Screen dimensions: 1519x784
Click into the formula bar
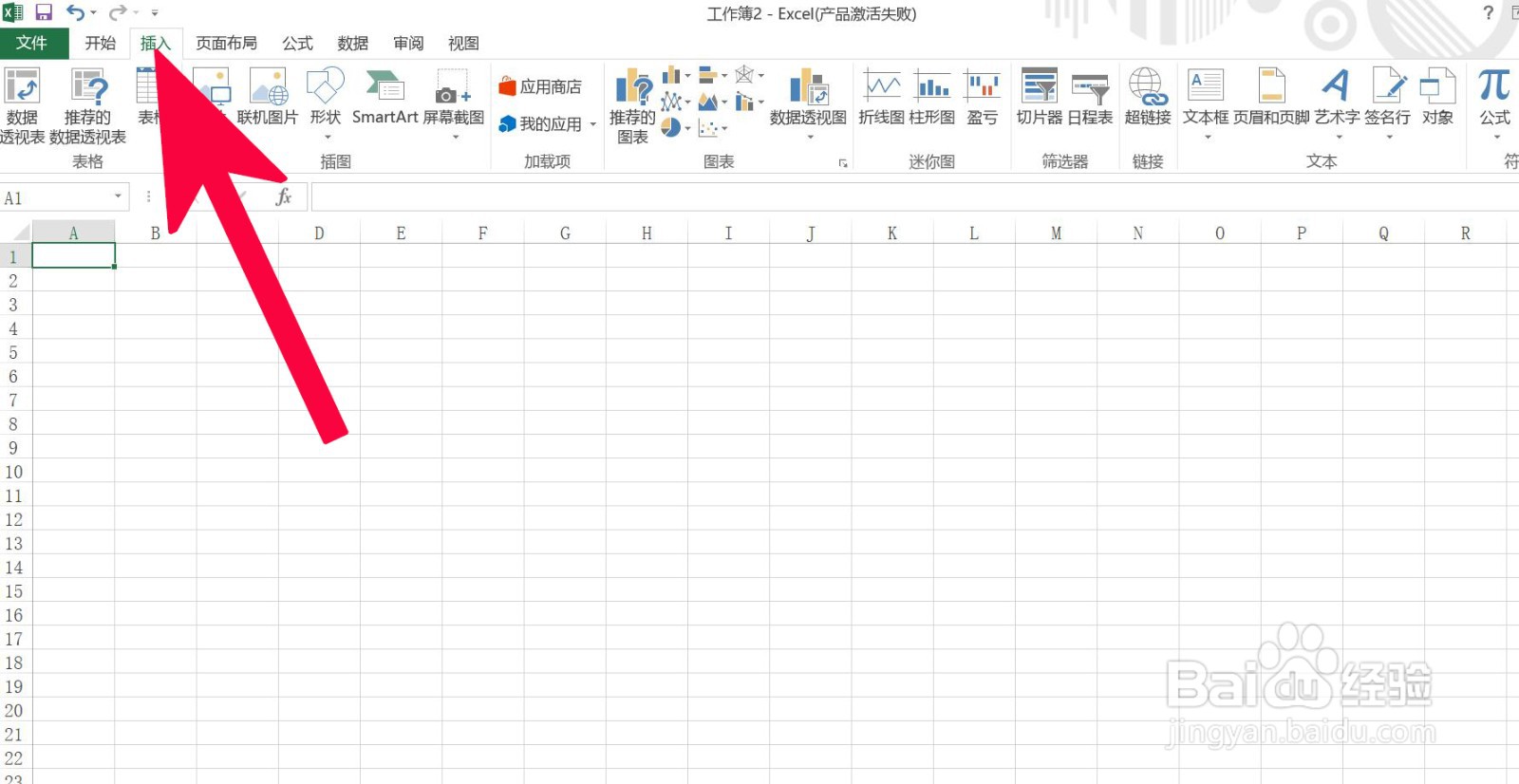pos(914,197)
